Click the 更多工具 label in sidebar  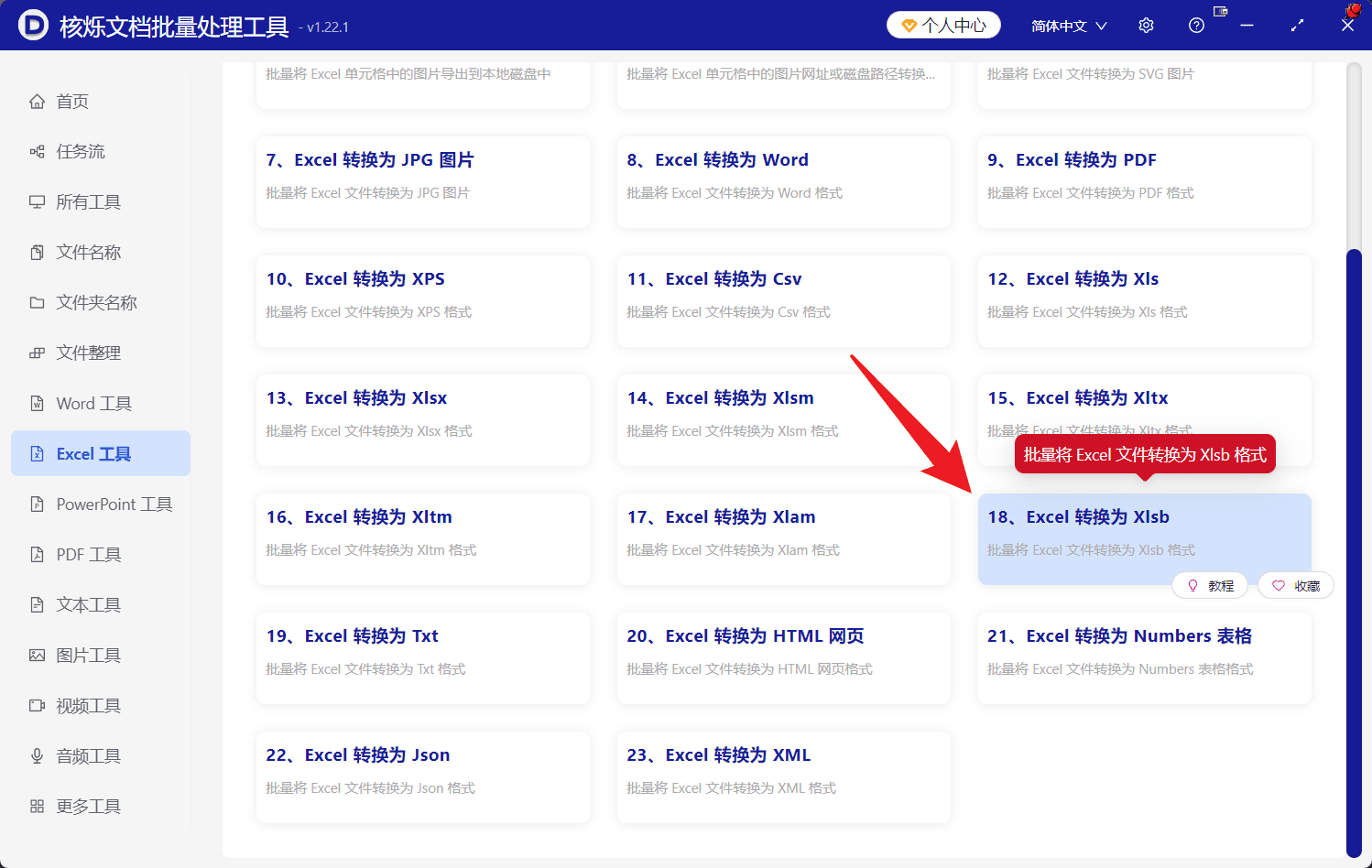(89, 807)
